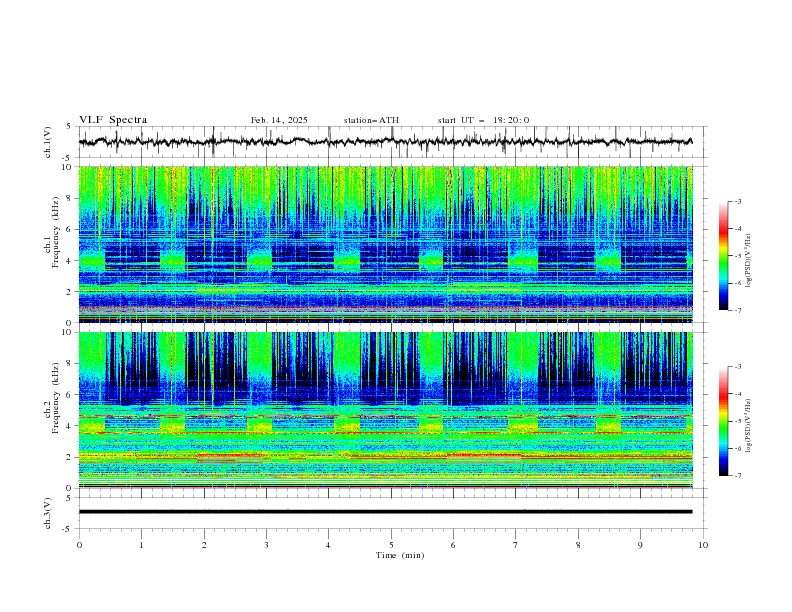The height and width of the screenshot is (612, 792).
Task: Click the time axis tick label 10
Action: coord(703,545)
